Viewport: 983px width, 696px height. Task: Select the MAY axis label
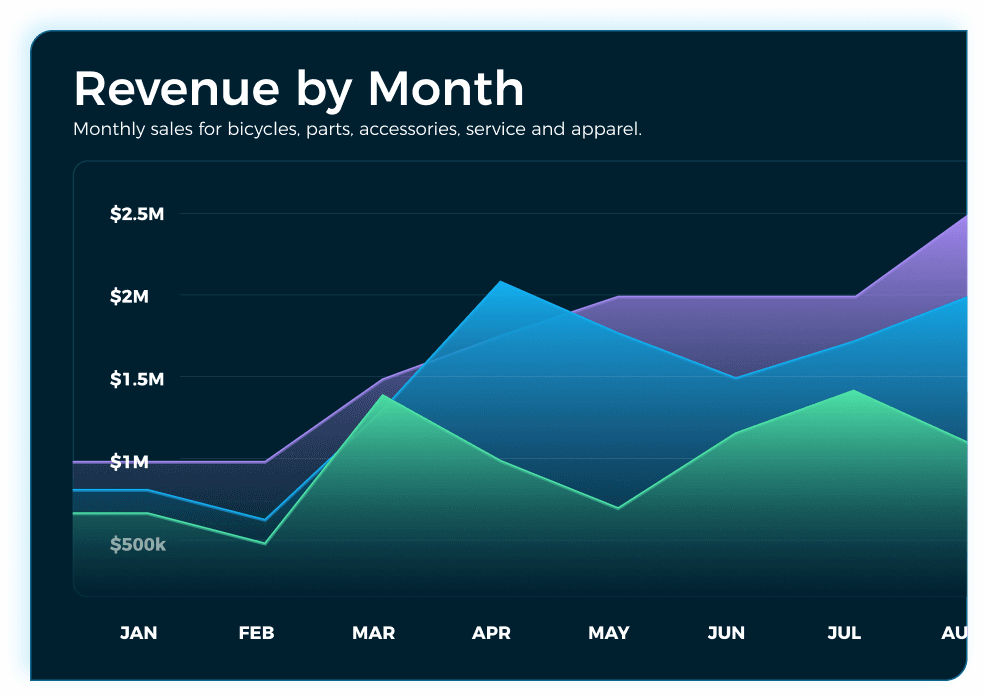pyautogui.click(x=608, y=632)
